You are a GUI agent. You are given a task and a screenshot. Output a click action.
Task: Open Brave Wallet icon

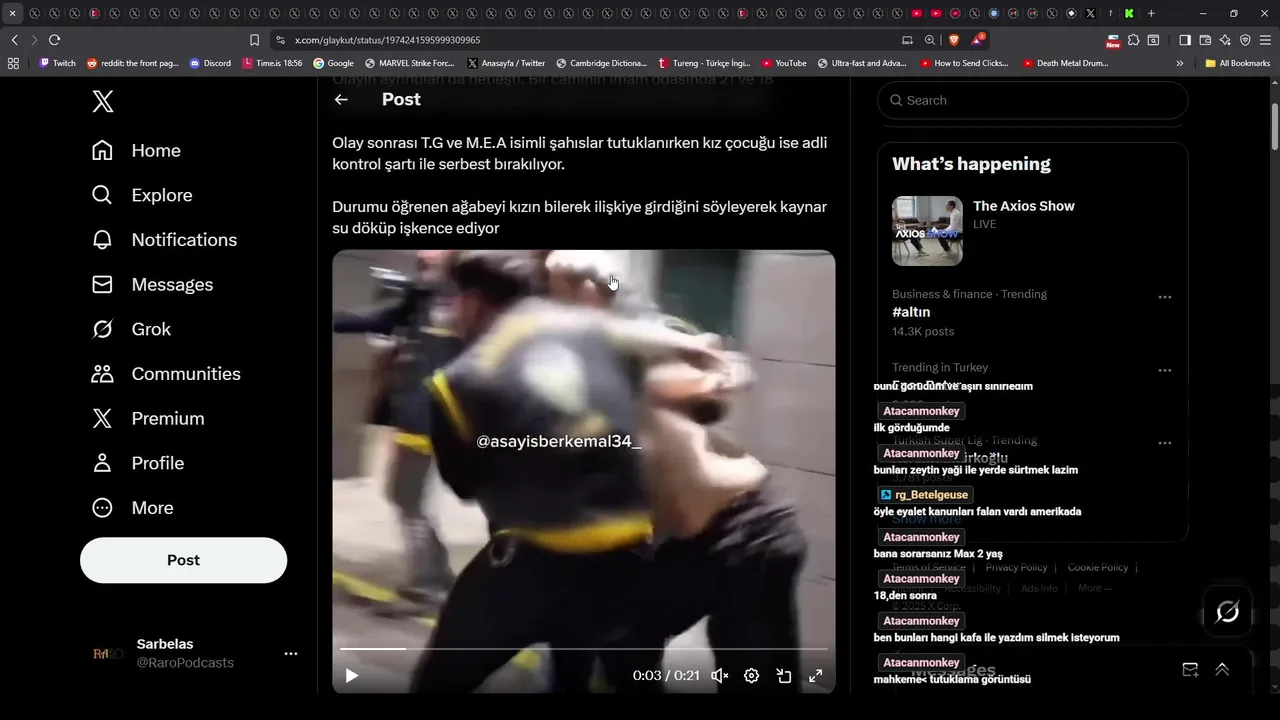1205,40
